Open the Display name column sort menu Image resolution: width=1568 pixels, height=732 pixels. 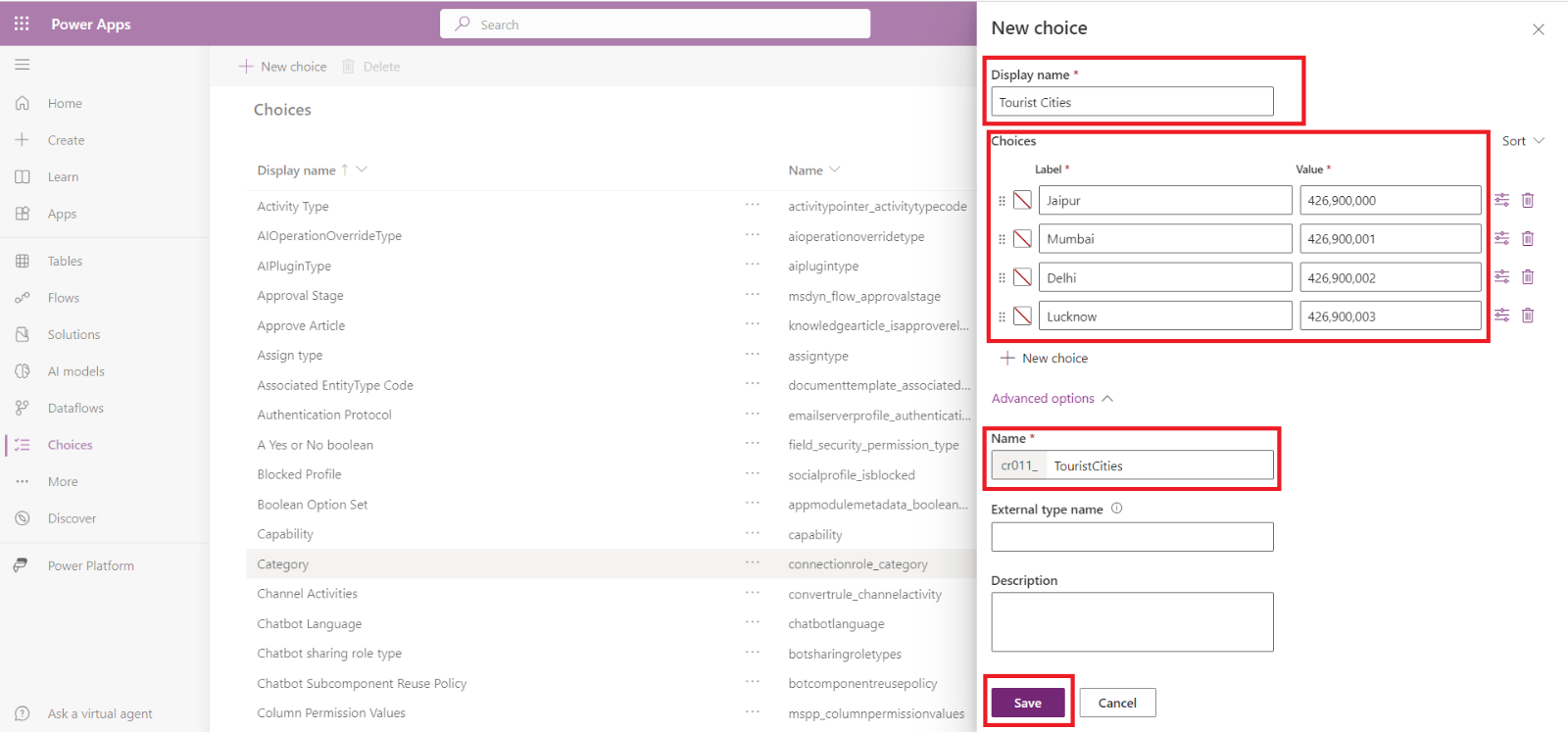(x=362, y=170)
